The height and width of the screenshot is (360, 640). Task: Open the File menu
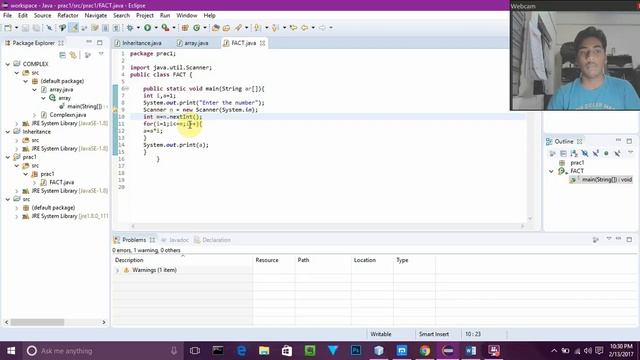(7, 16)
